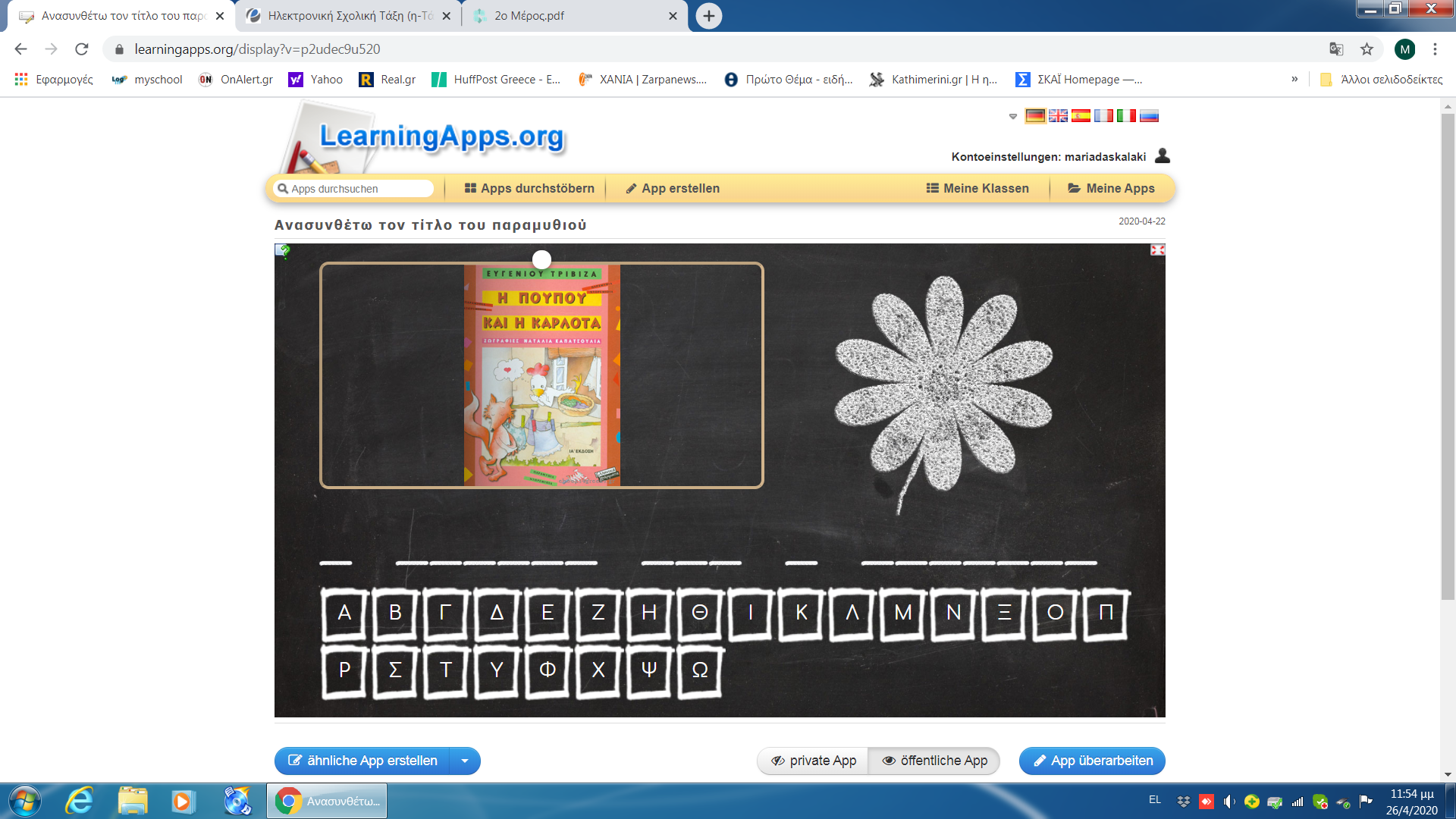Viewport: 1456px width, 819px height.
Task: Expand the hidden bookmarks chevron
Action: (x=1294, y=80)
